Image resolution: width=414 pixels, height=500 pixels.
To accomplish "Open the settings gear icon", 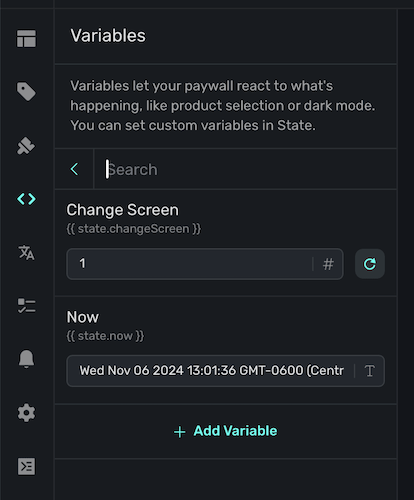I will pyautogui.click(x=26, y=413).
